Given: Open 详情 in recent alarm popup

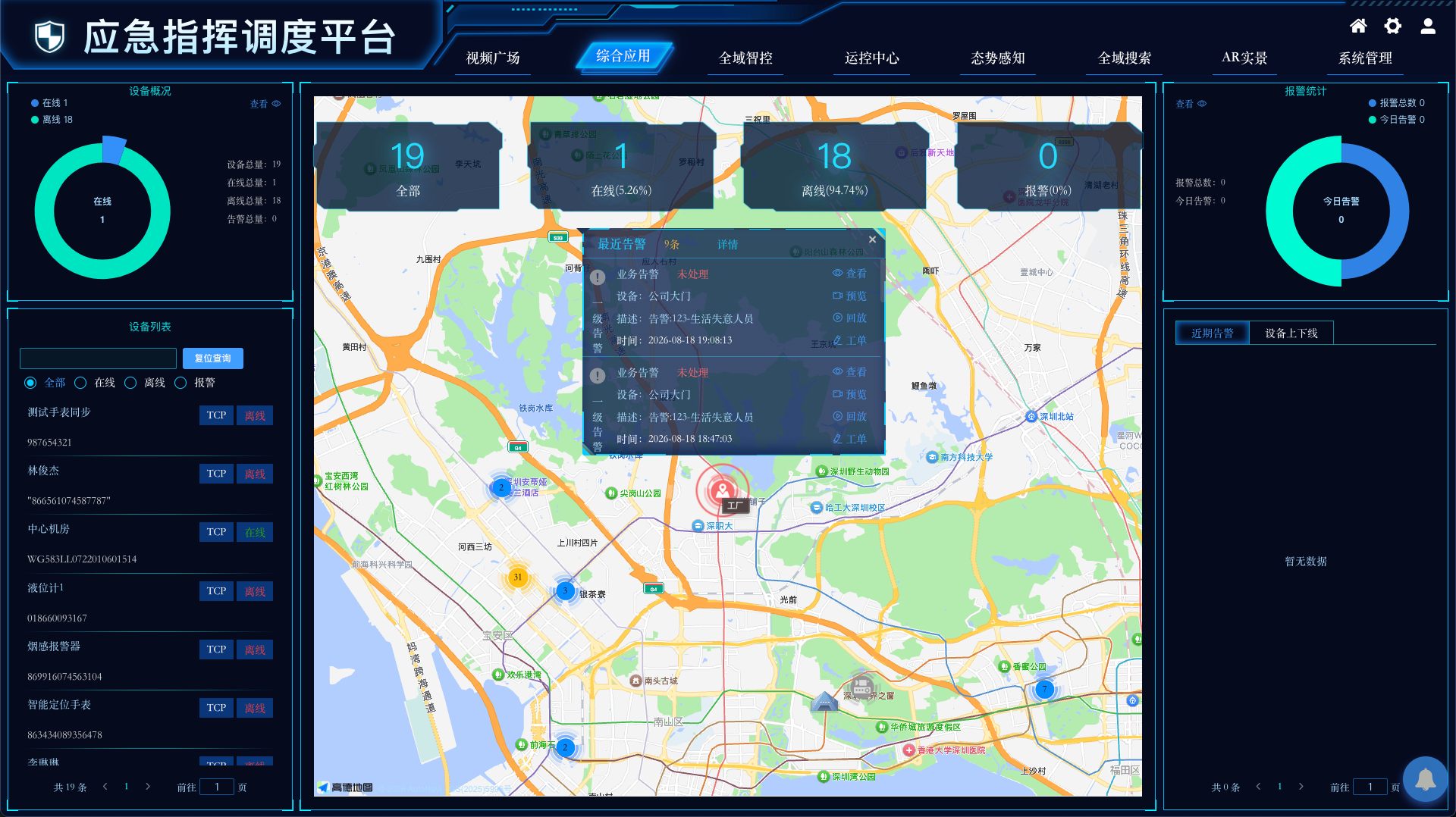Looking at the screenshot, I should [727, 245].
